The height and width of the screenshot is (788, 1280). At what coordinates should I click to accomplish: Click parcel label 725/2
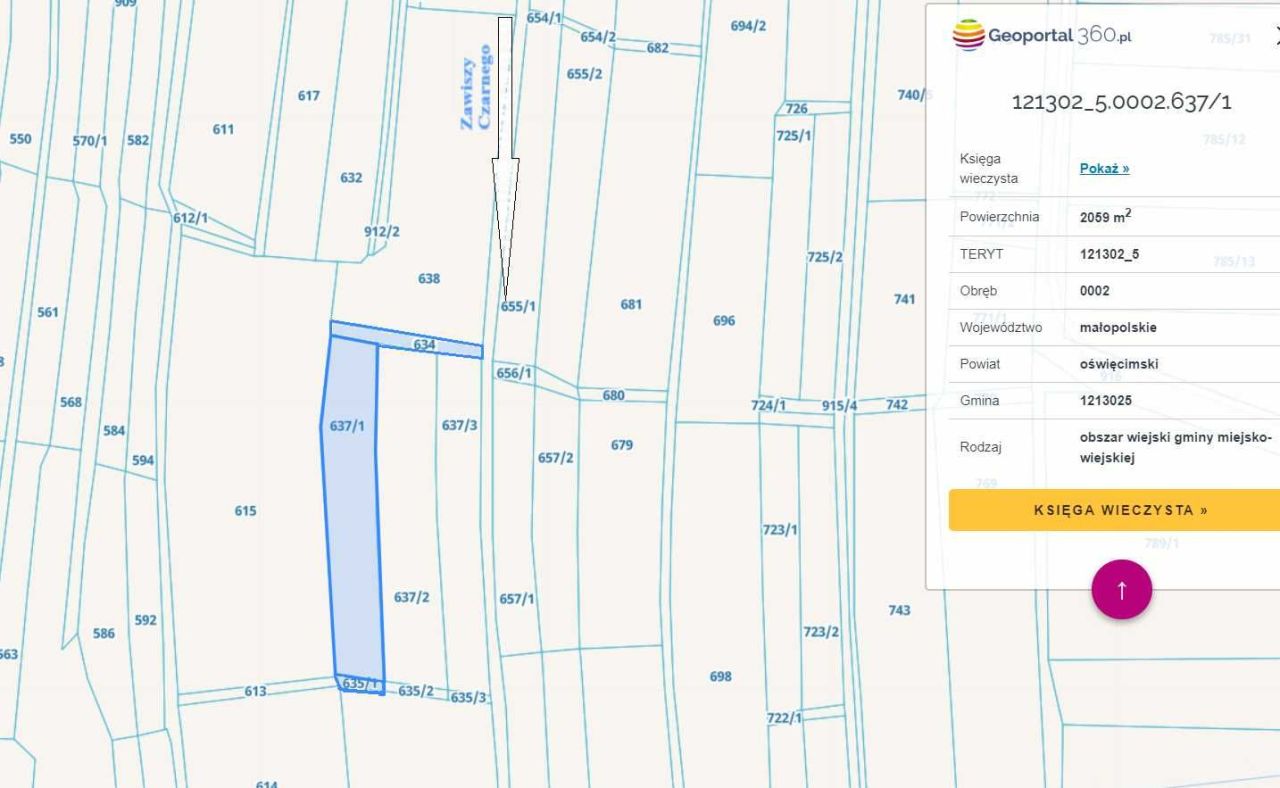click(825, 257)
